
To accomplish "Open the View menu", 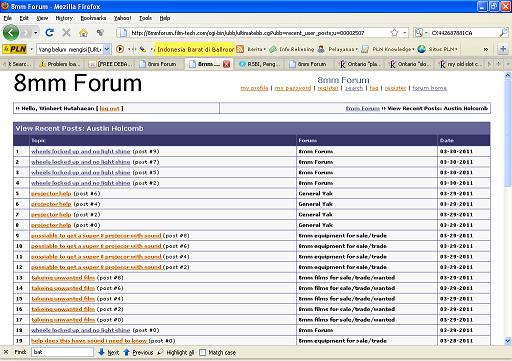I will tap(42, 18).
